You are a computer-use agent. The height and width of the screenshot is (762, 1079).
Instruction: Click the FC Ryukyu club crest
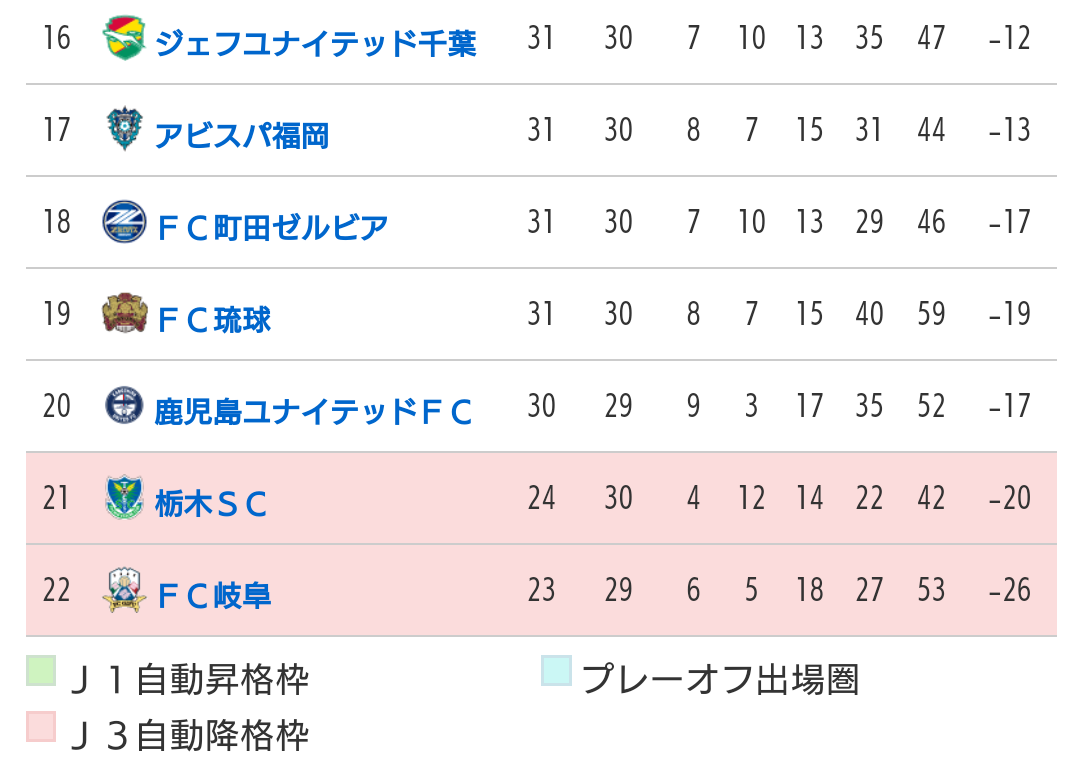(124, 313)
